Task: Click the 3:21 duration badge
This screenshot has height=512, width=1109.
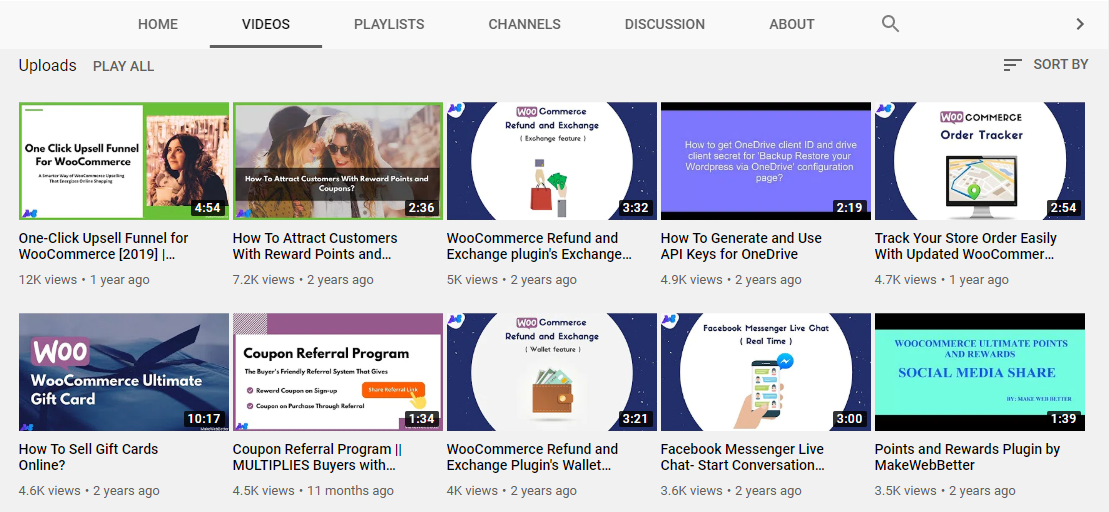Action: pyautogui.click(x=636, y=419)
